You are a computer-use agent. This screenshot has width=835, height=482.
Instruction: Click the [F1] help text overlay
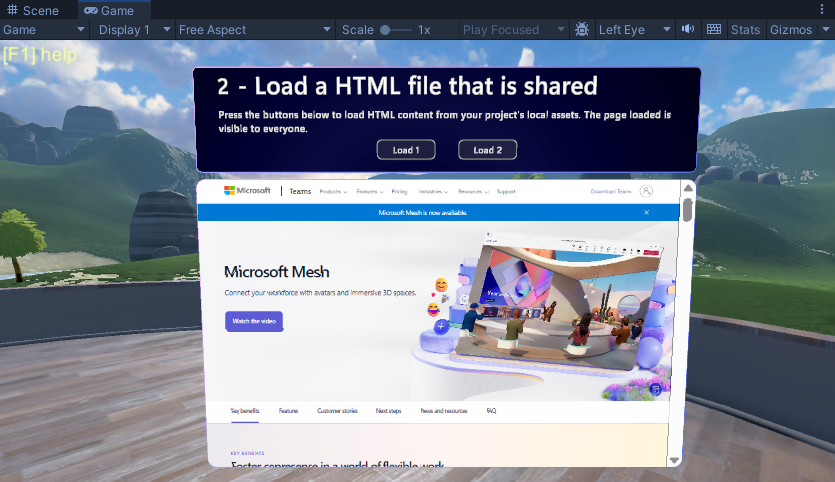pos(40,54)
